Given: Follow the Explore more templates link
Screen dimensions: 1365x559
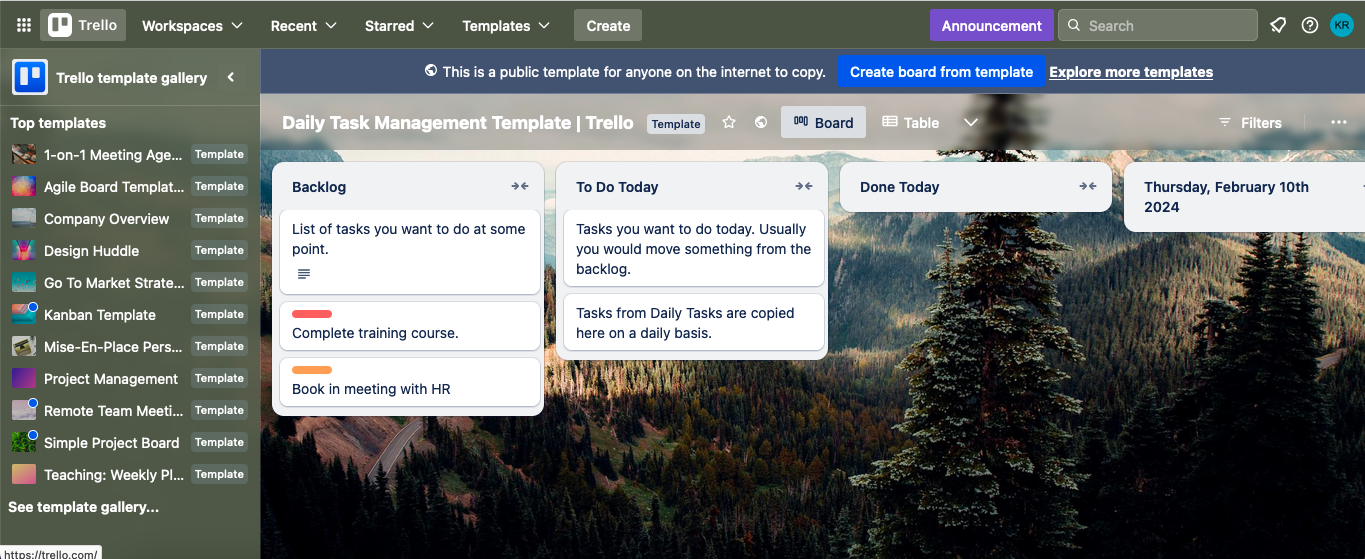Looking at the screenshot, I should click(x=1131, y=72).
